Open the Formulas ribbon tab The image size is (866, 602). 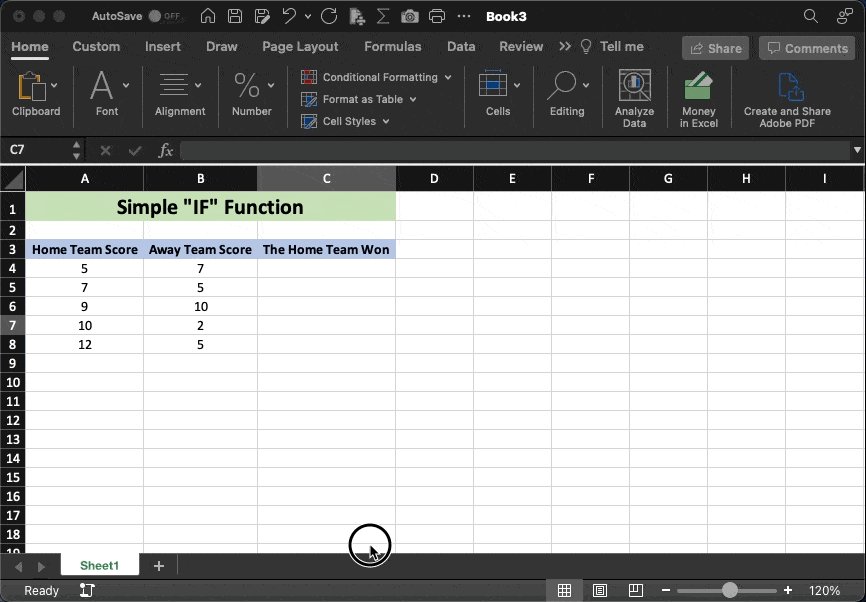393,47
